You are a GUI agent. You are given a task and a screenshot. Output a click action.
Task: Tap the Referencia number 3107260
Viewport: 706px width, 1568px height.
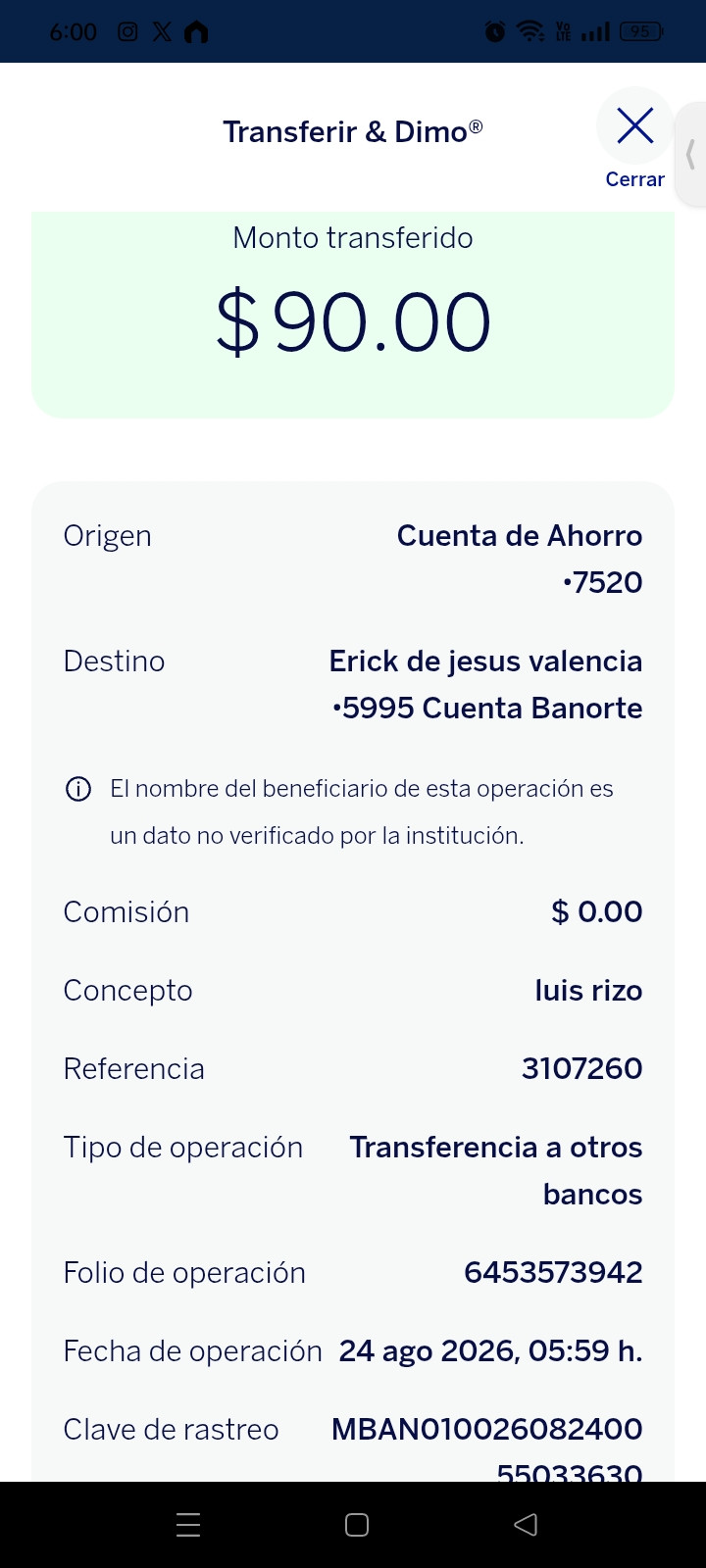pyautogui.click(x=582, y=1068)
